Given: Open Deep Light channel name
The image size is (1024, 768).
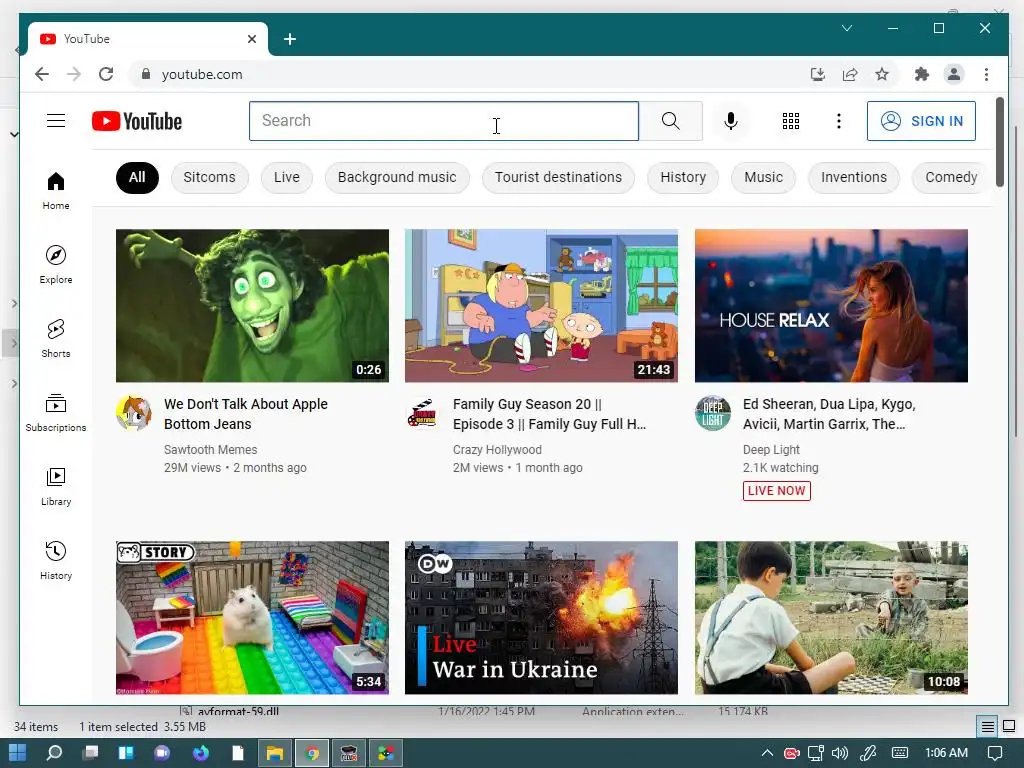Looking at the screenshot, I should tap(771, 449).
